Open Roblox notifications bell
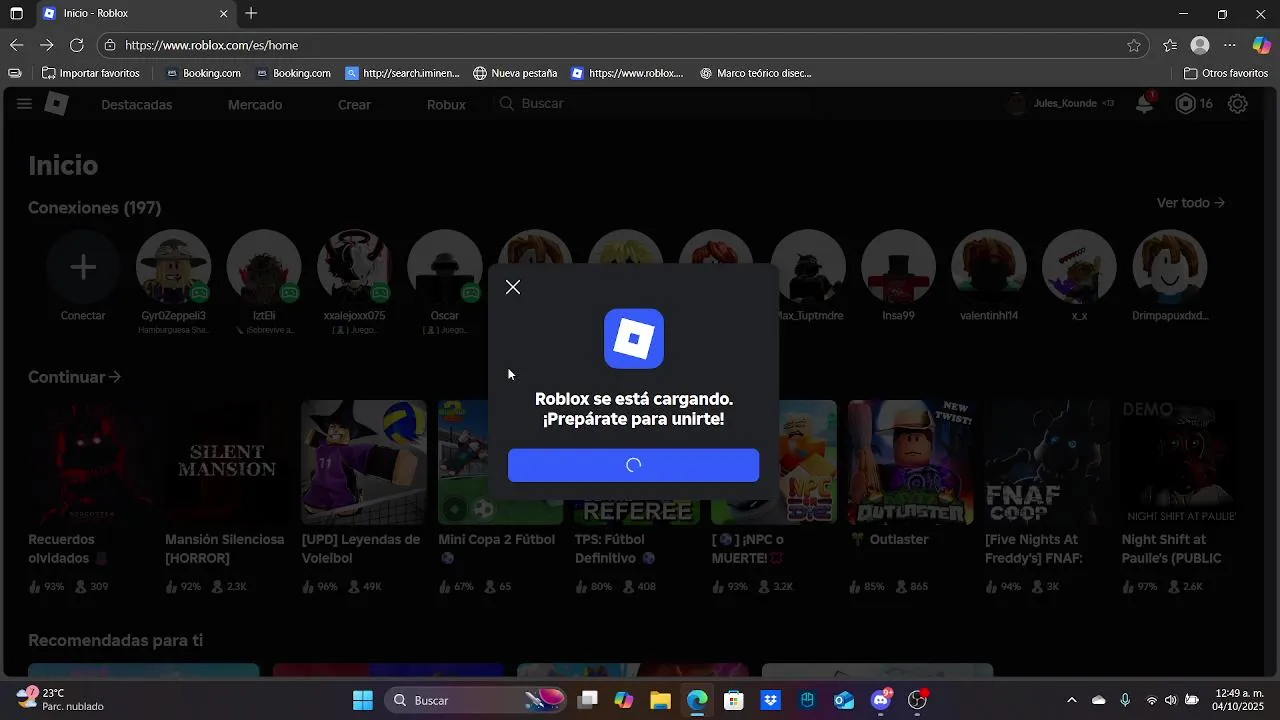The width and height of the screenshot is (1280, 720). pyautogui.click(x=1145, y=104)
